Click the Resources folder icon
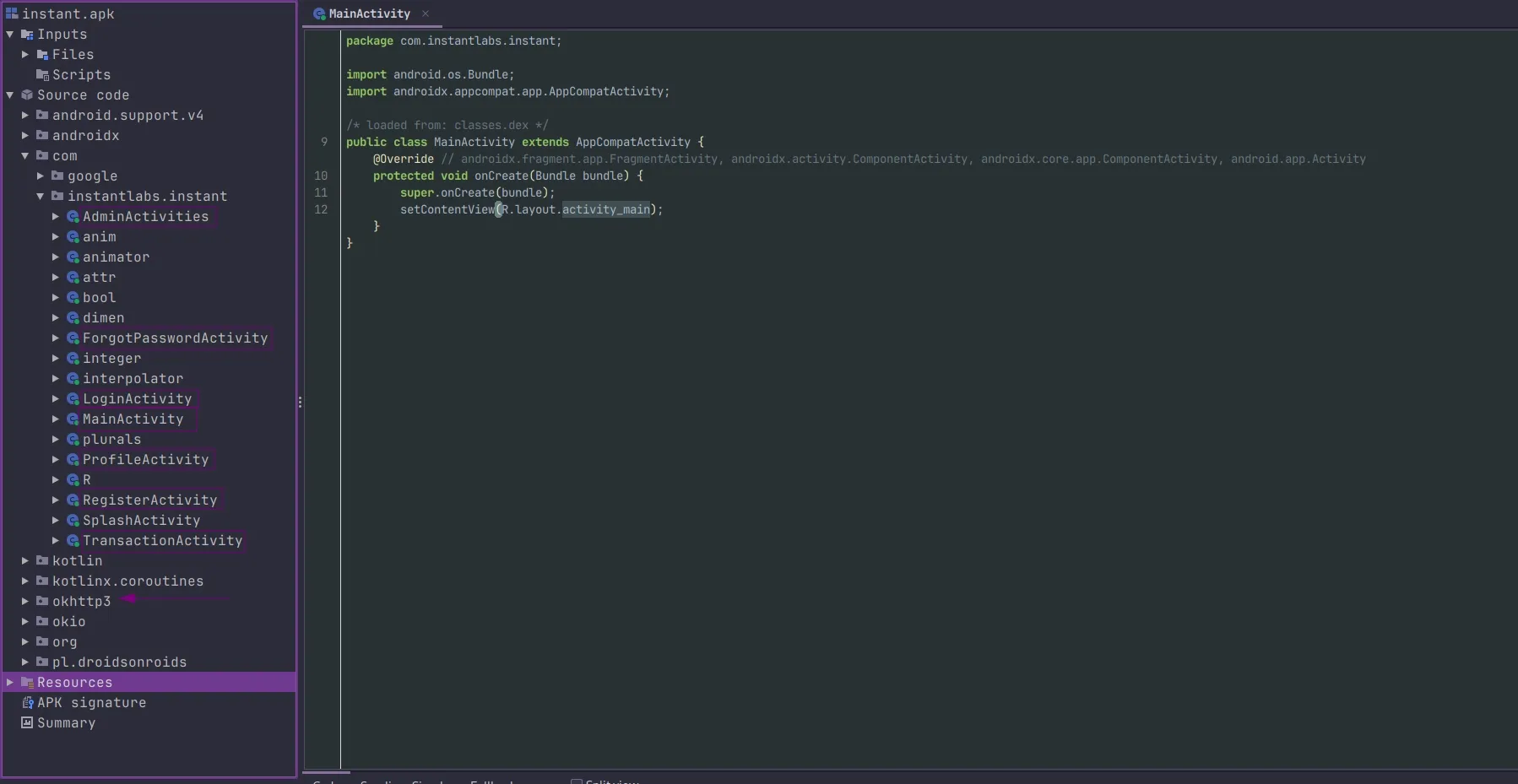The width and height of the screenshot is (1518, 784). [x=27, y=683]
